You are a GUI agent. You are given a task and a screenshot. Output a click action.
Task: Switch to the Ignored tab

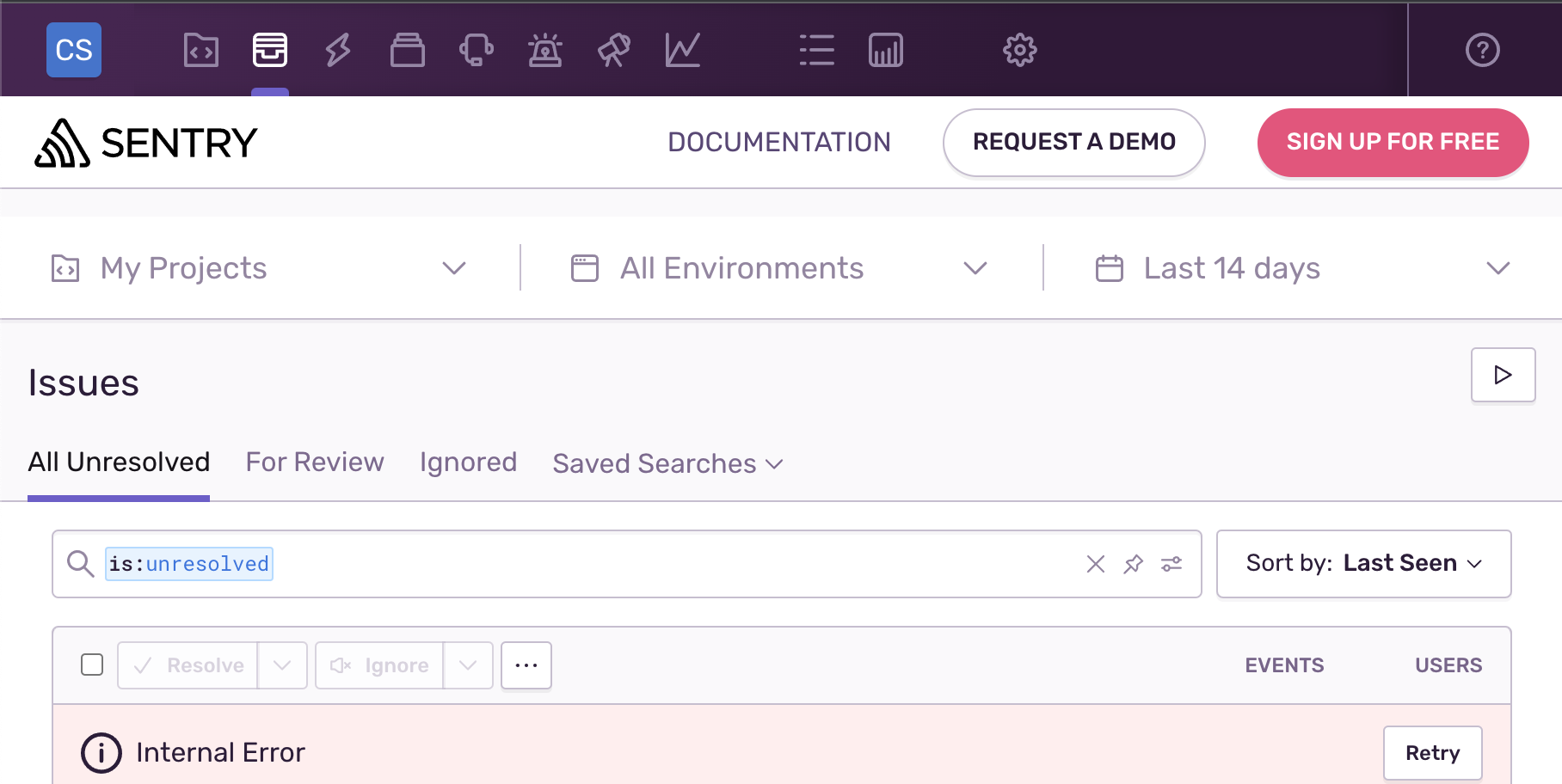(x=468, y=462)
